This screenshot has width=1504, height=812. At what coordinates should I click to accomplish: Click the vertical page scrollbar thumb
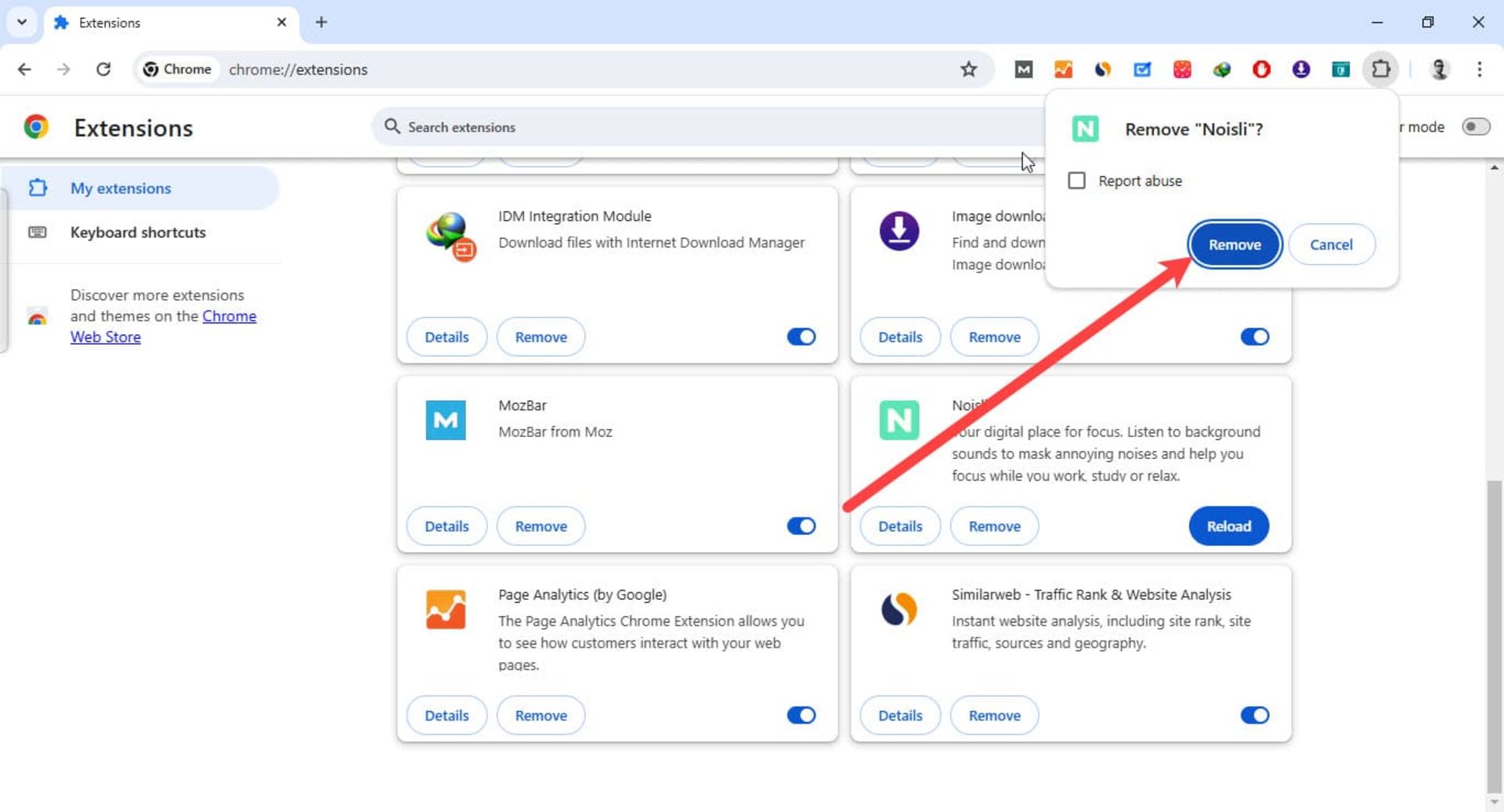click(x=1495, y=637)
